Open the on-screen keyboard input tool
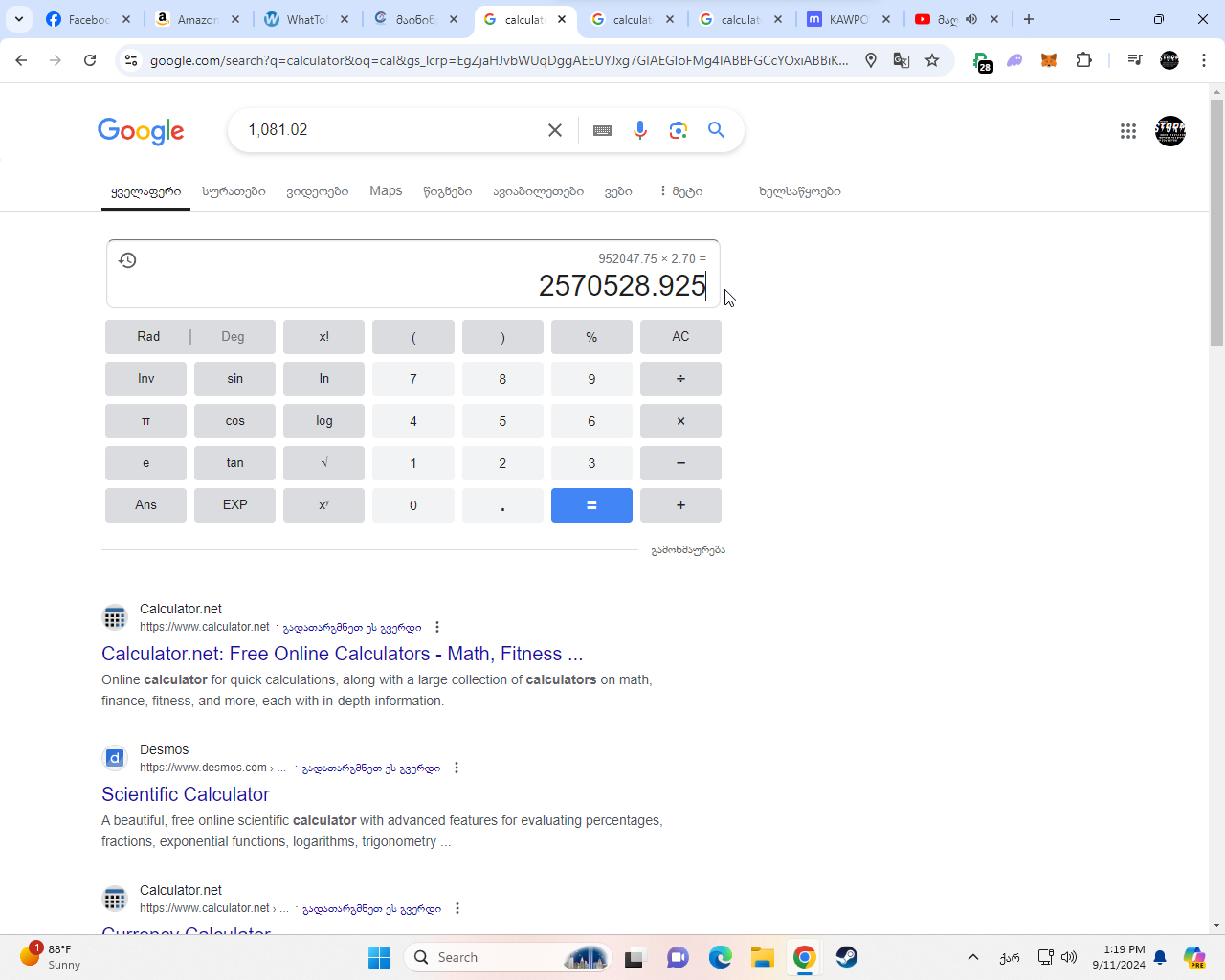This screenshot has width=1225, height=980. pyautogui.click(x=602, y=130)
